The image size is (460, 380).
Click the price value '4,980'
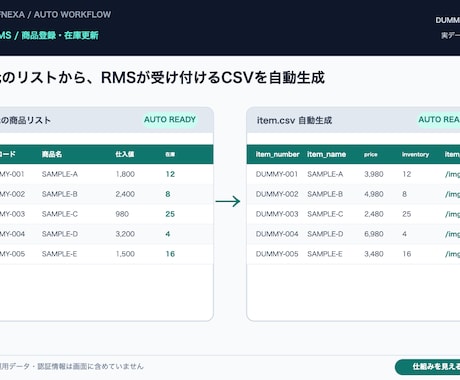tap(374, 194)
